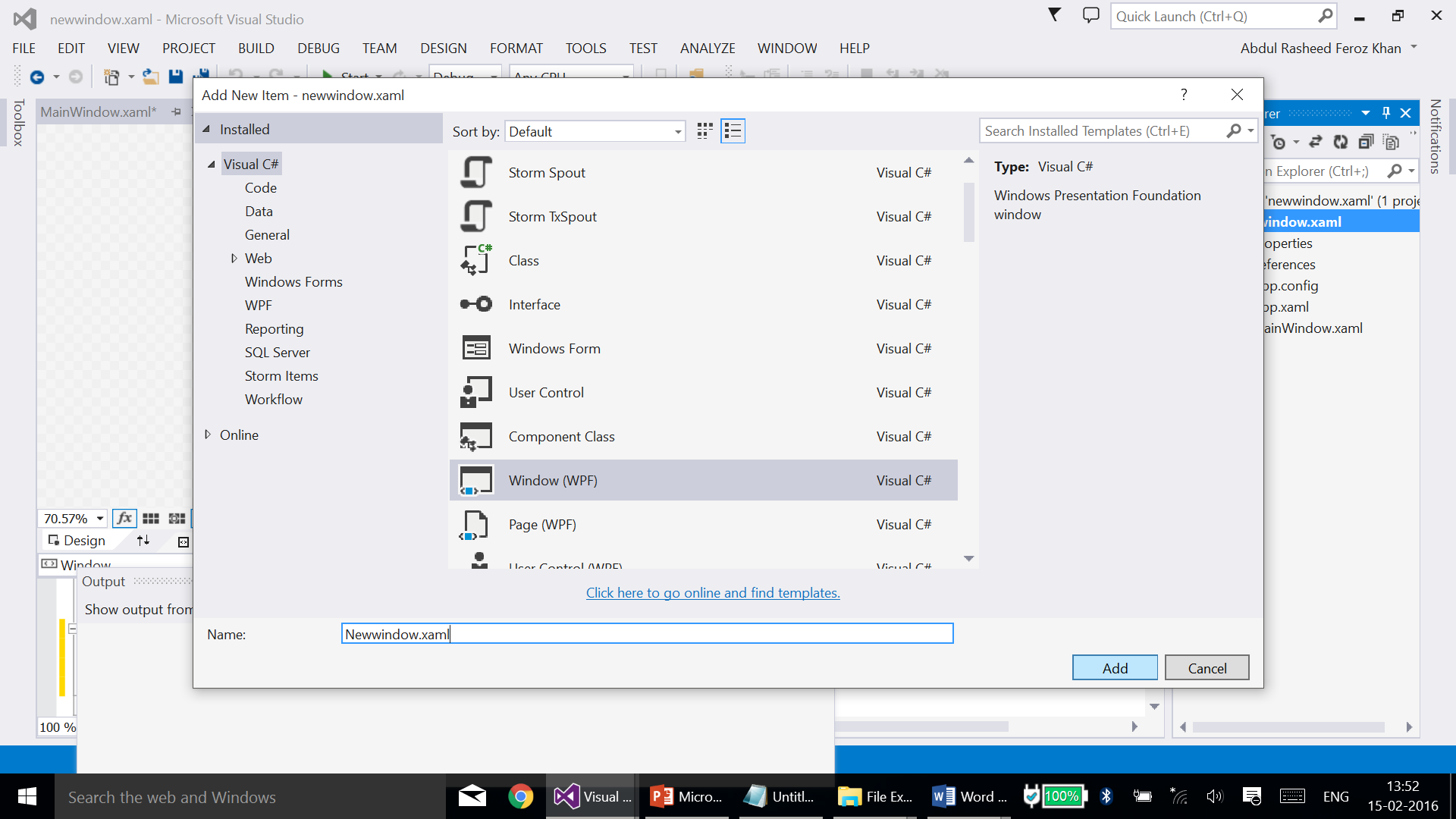Select the Component Class template icon
The image size is (1456, 819).
pos(476,437)
